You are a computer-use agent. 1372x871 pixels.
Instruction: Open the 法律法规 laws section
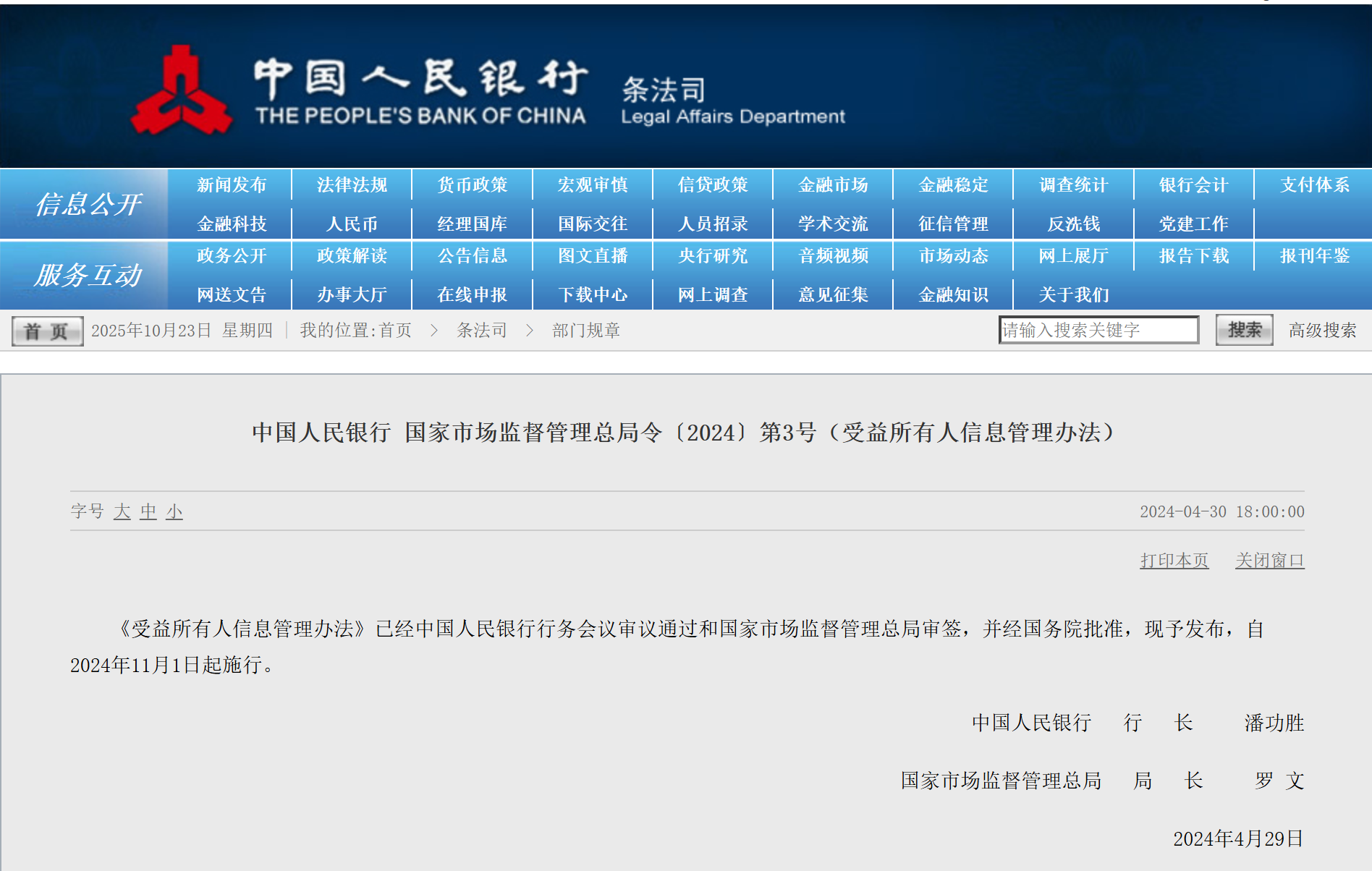tap(351, 184)
